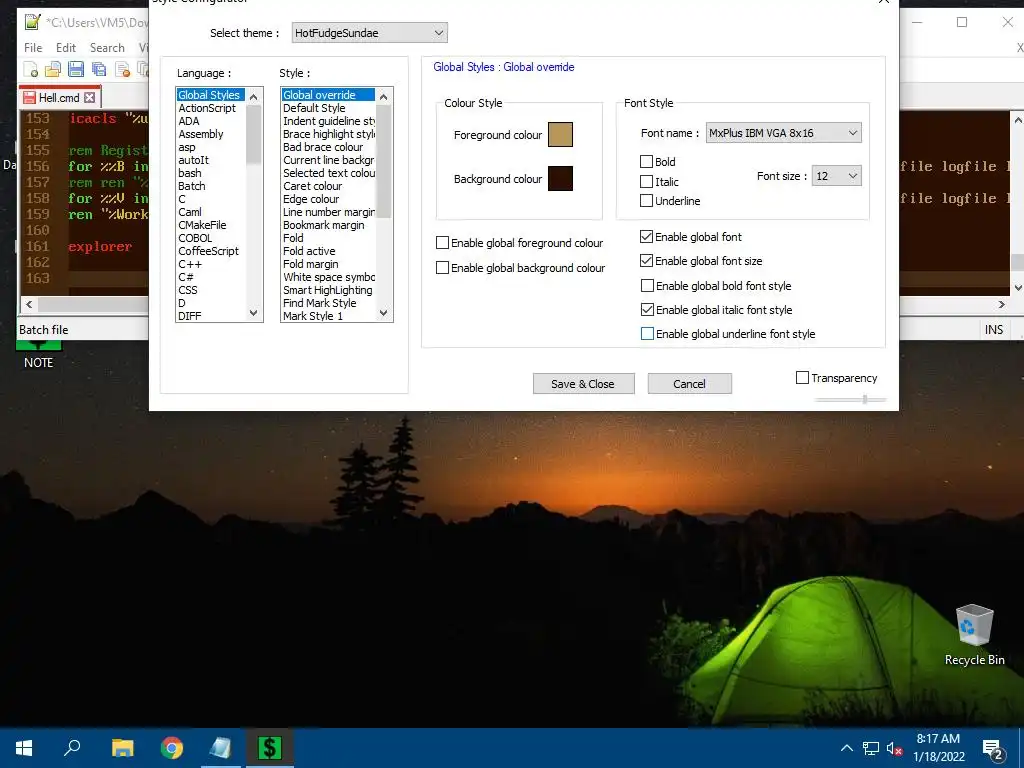
Task: Open the Select theme dropdown
Action: click(370, 33)
